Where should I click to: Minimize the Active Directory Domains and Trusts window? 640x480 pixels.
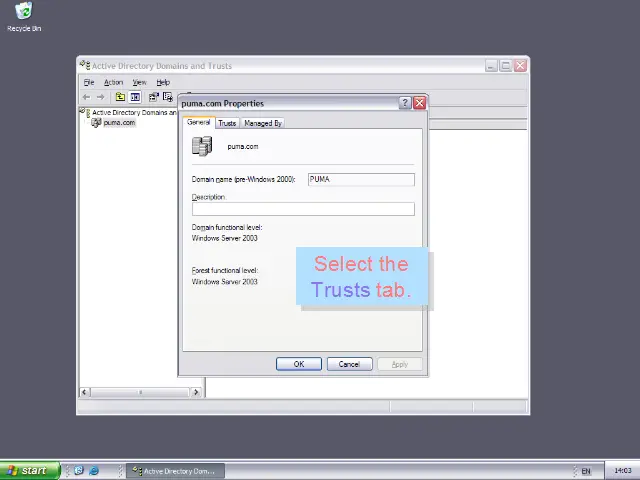pos(491,66)
